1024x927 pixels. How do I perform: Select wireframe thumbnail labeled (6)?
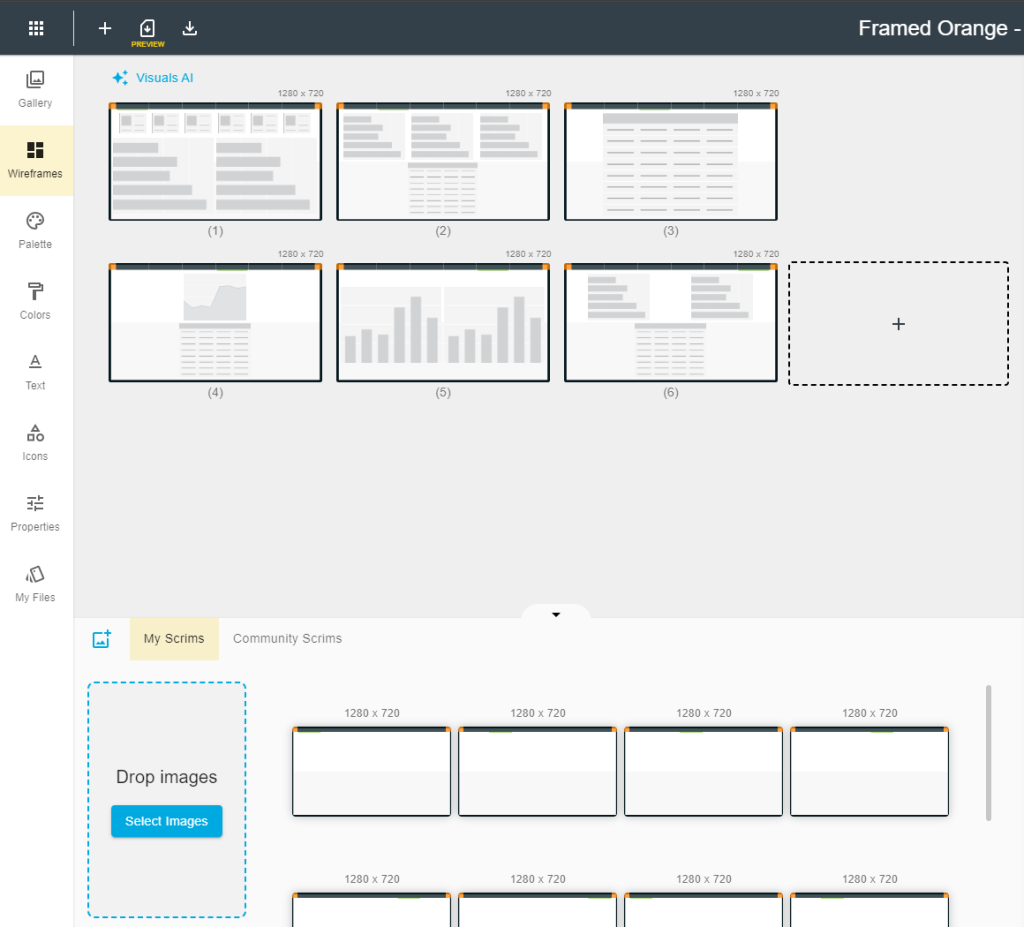[671, 323]
